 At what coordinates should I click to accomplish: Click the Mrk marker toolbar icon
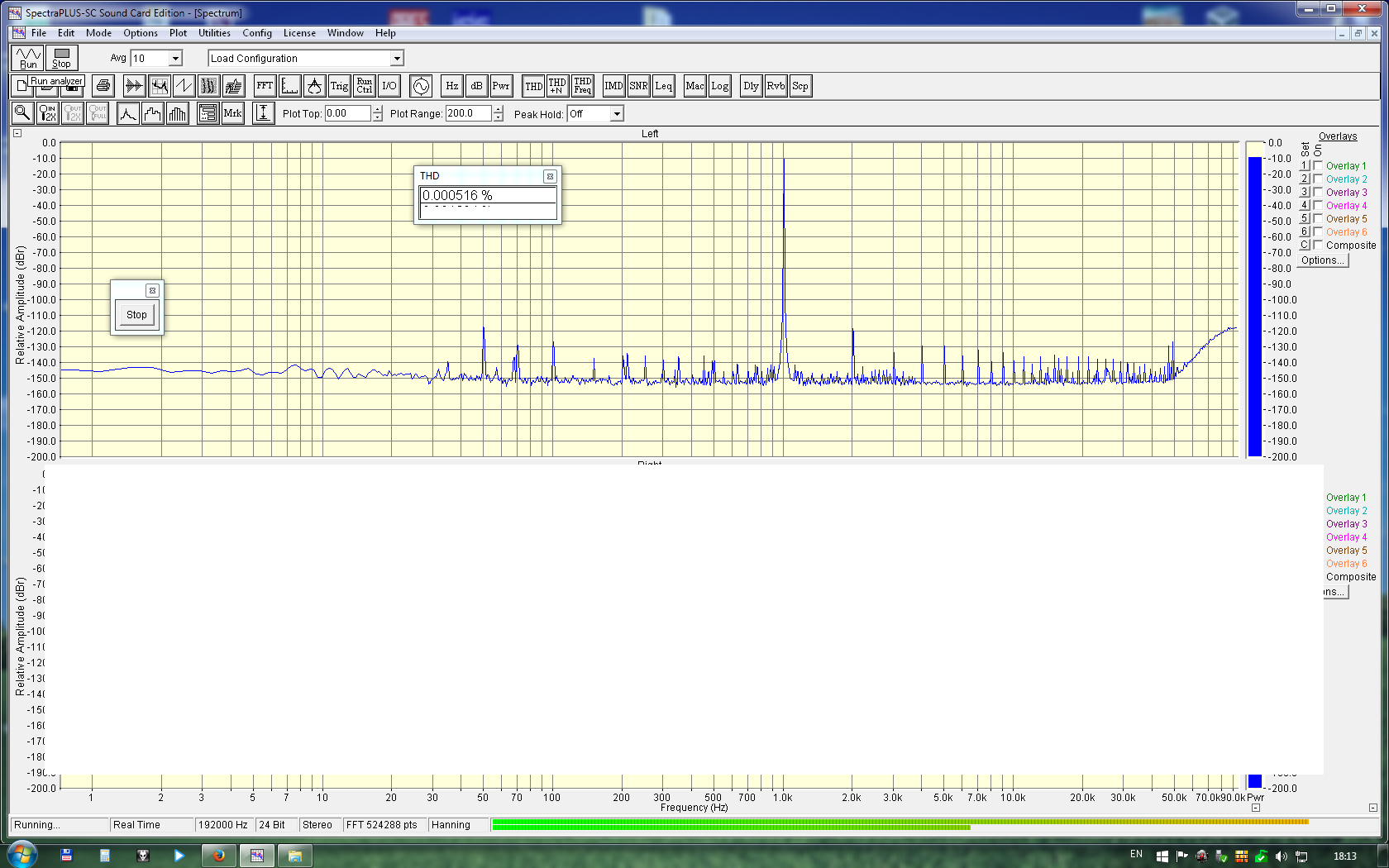pyautogui.click(x=232, y=113)
